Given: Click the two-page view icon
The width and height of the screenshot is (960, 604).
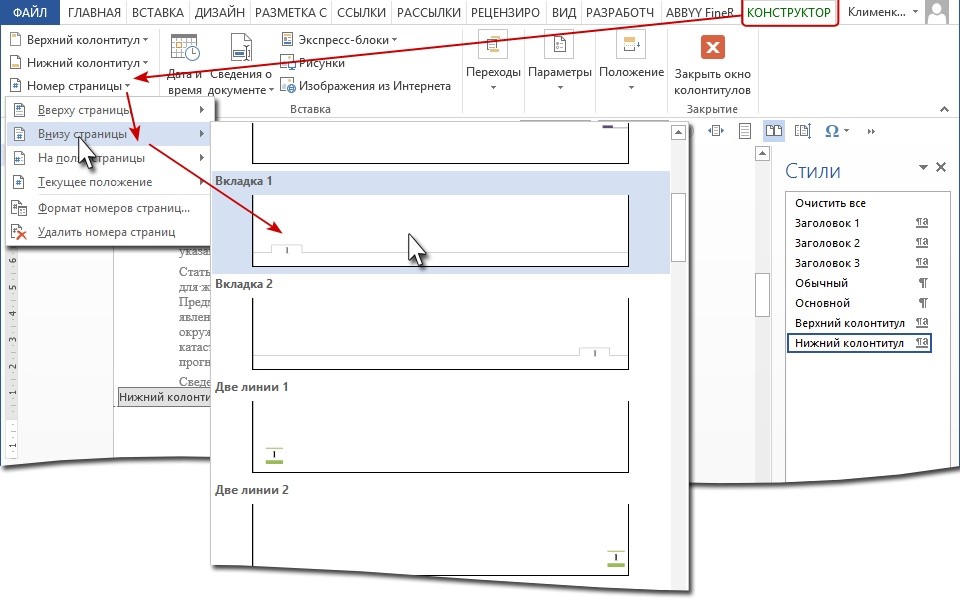Looking at the screenshot, I should [774, 130].
